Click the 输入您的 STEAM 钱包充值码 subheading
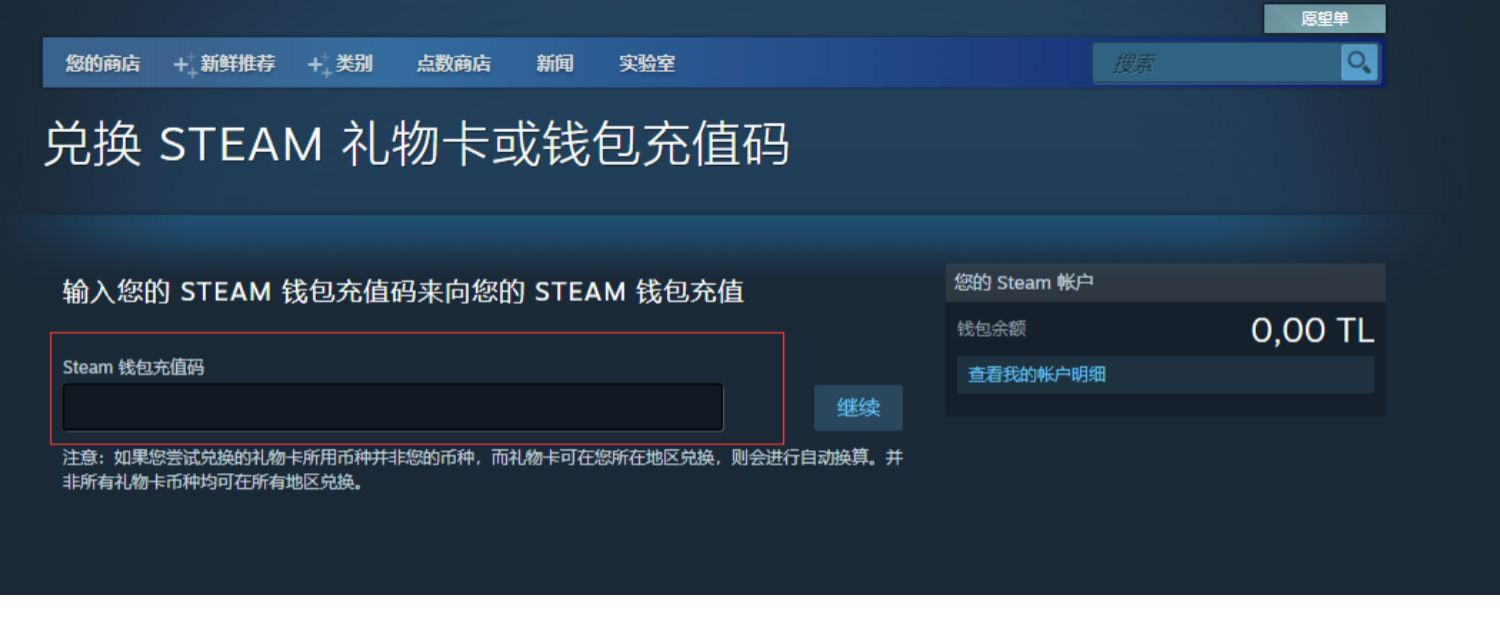1500x621 pixels. coord(402,292)
